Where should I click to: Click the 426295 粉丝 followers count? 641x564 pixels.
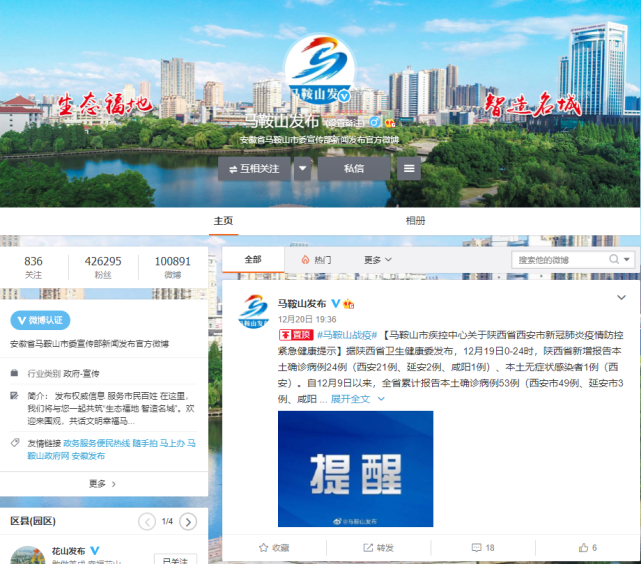pyautogui.click(x=103, y=267)
